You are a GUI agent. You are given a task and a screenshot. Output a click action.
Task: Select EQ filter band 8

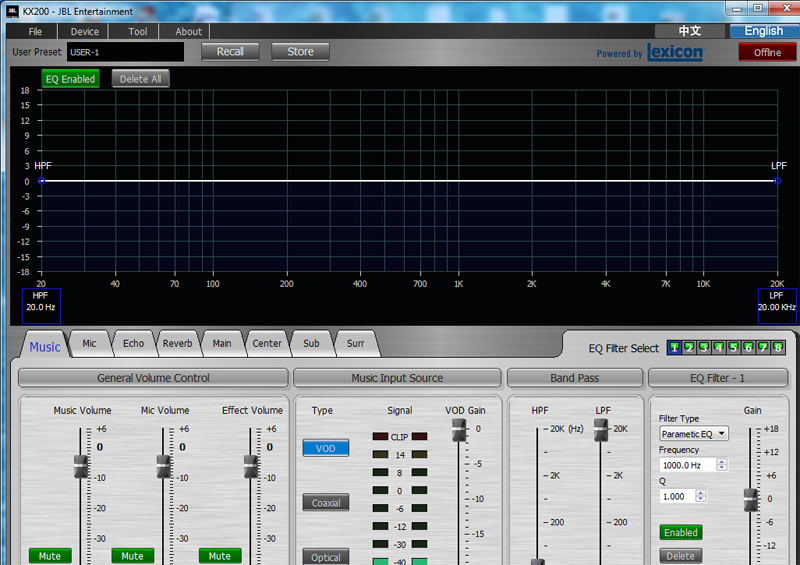(x=778, y=347)
